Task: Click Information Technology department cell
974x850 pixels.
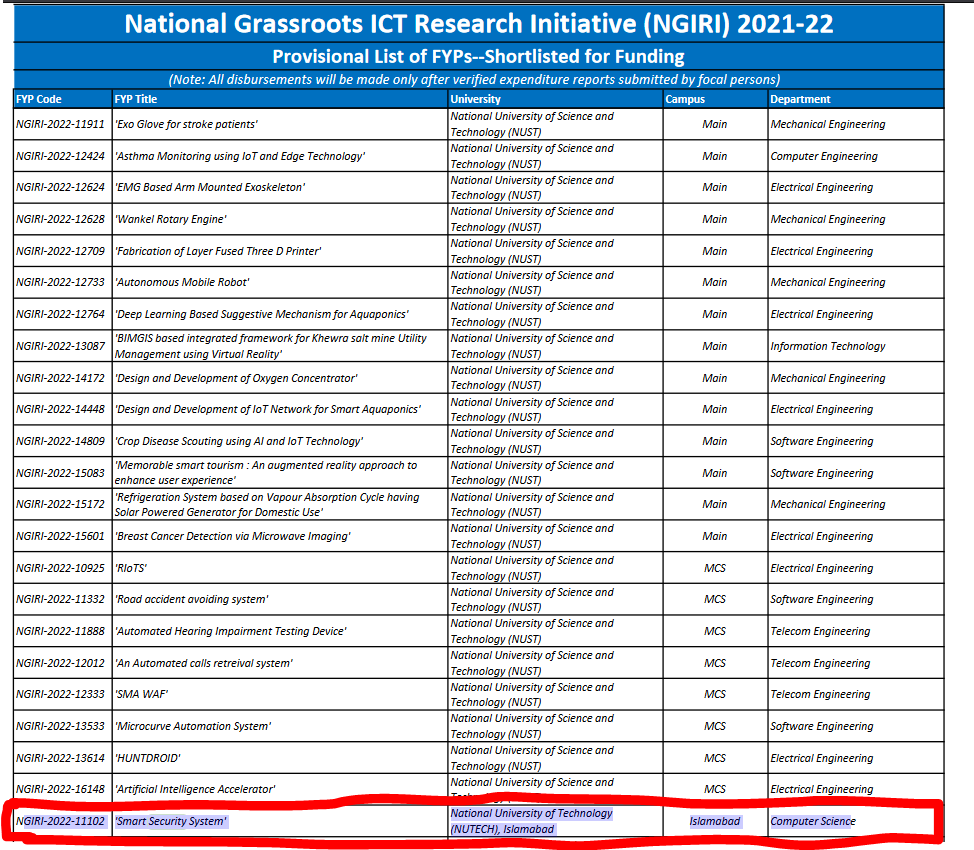Action: pyautogui.click(x=827, y=346)
